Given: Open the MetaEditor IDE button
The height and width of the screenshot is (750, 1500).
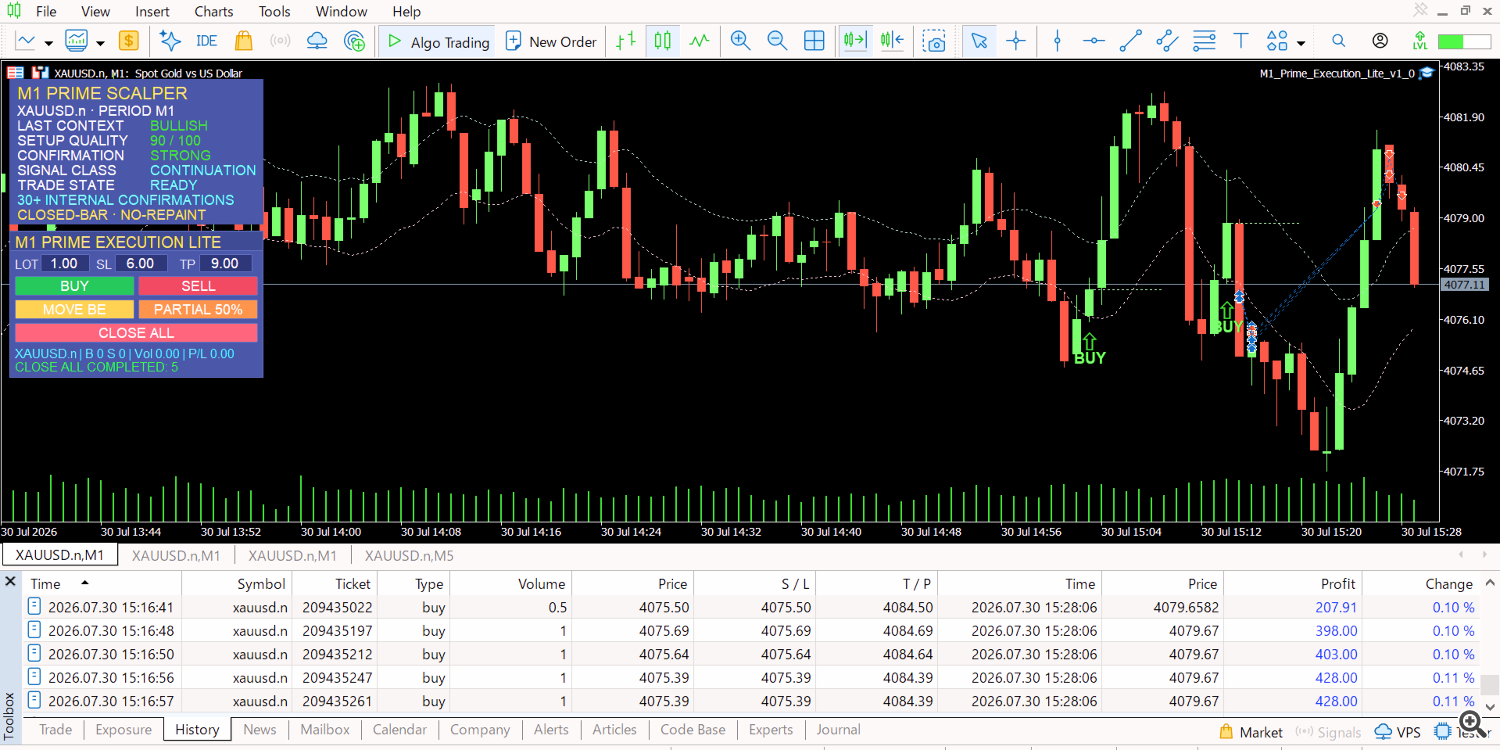Looking at the screenshot, I should click(206, 41).
